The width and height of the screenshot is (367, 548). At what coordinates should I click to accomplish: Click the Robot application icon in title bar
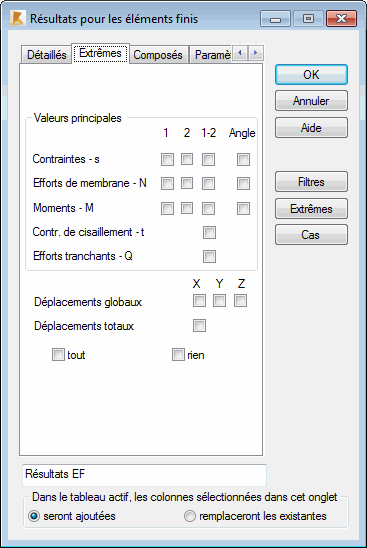click(x=17, y=18)
